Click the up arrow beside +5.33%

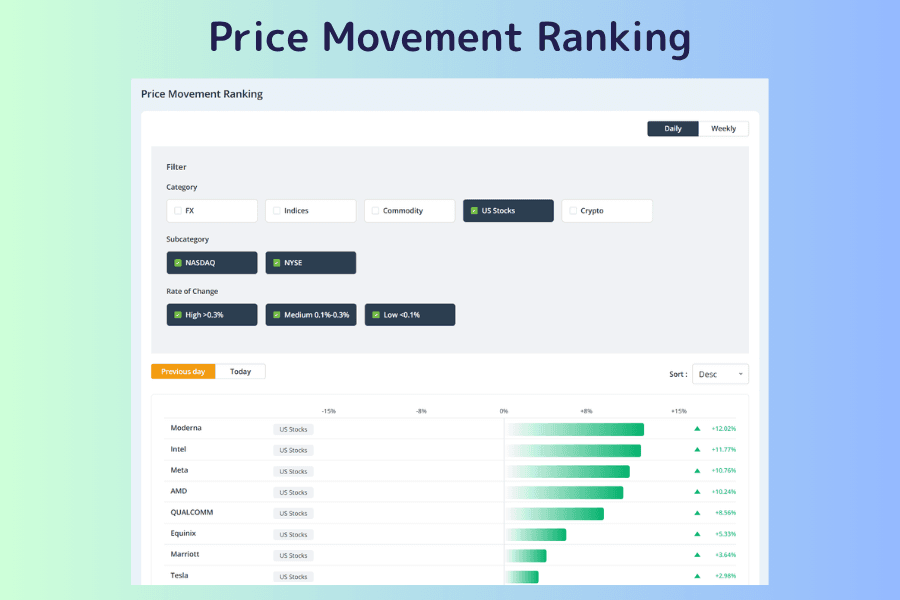coord(697,534)
